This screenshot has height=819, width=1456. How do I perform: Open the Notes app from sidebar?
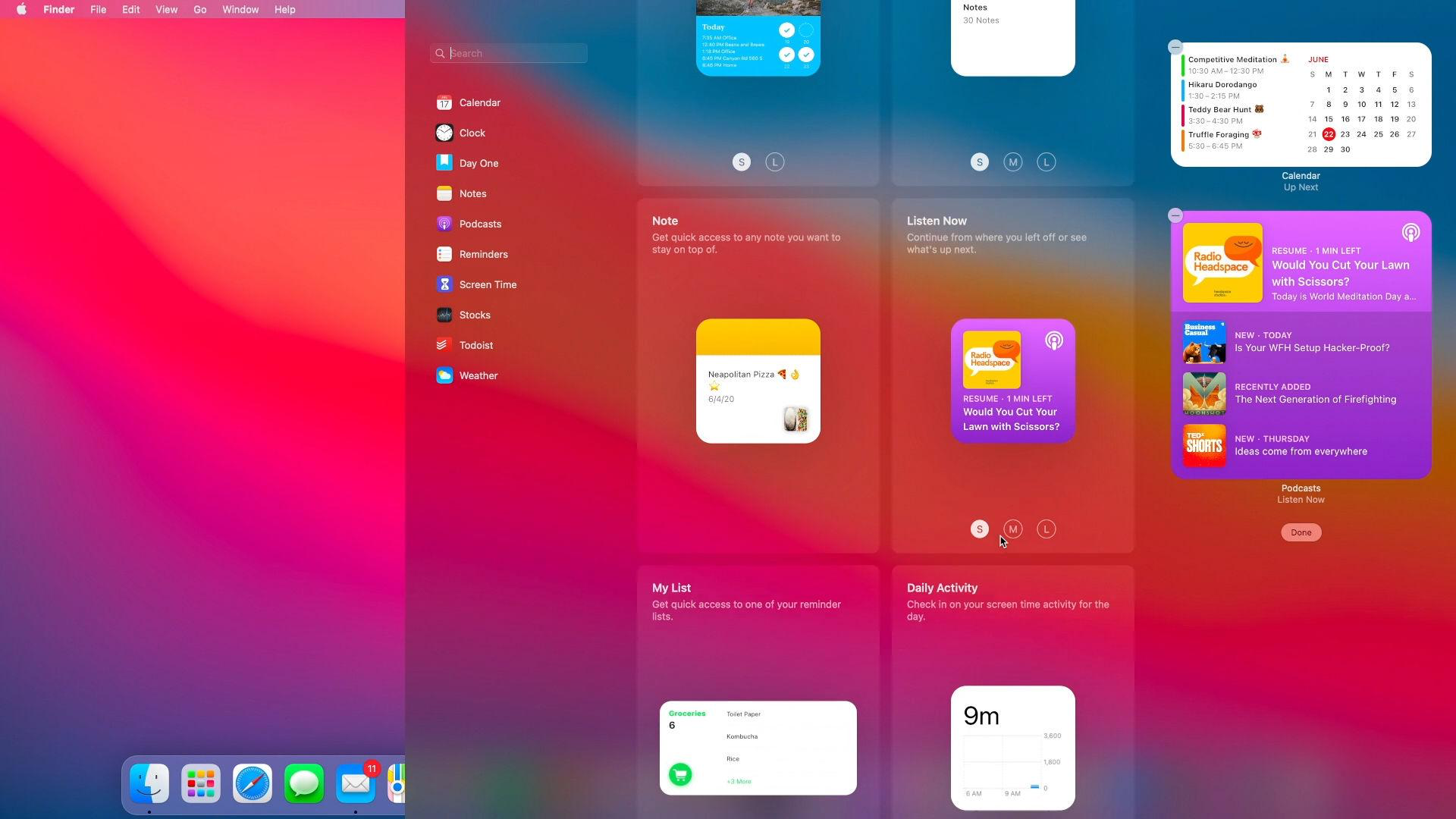click(472, 193)
